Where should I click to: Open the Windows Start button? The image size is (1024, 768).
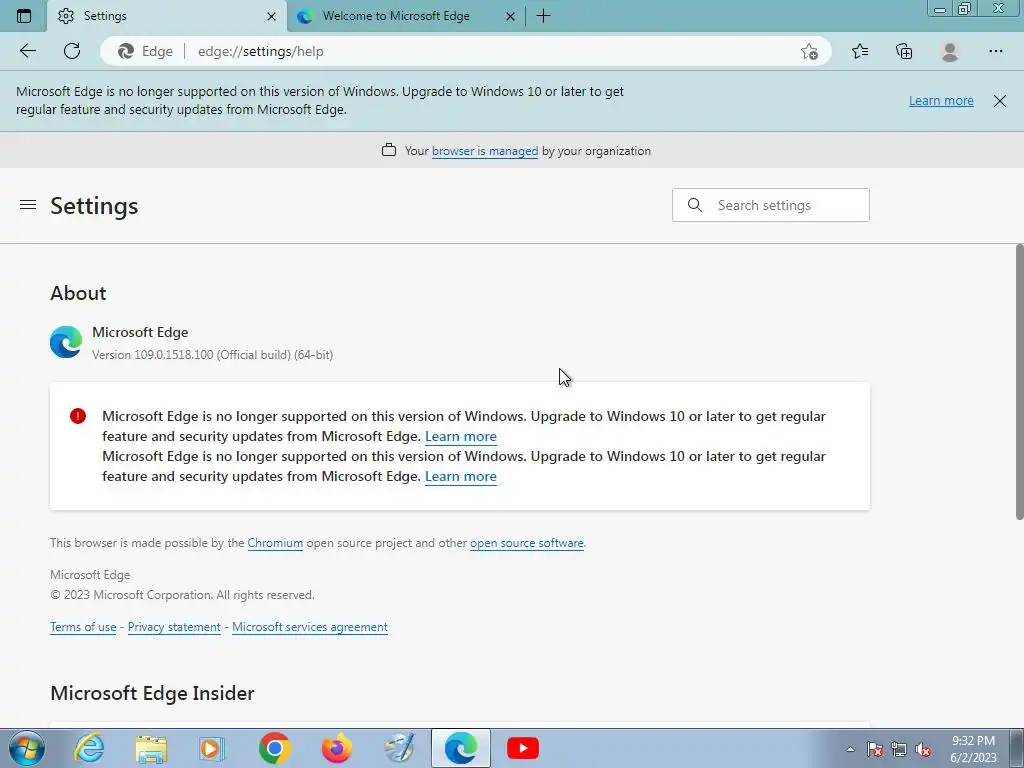(25, 748)
